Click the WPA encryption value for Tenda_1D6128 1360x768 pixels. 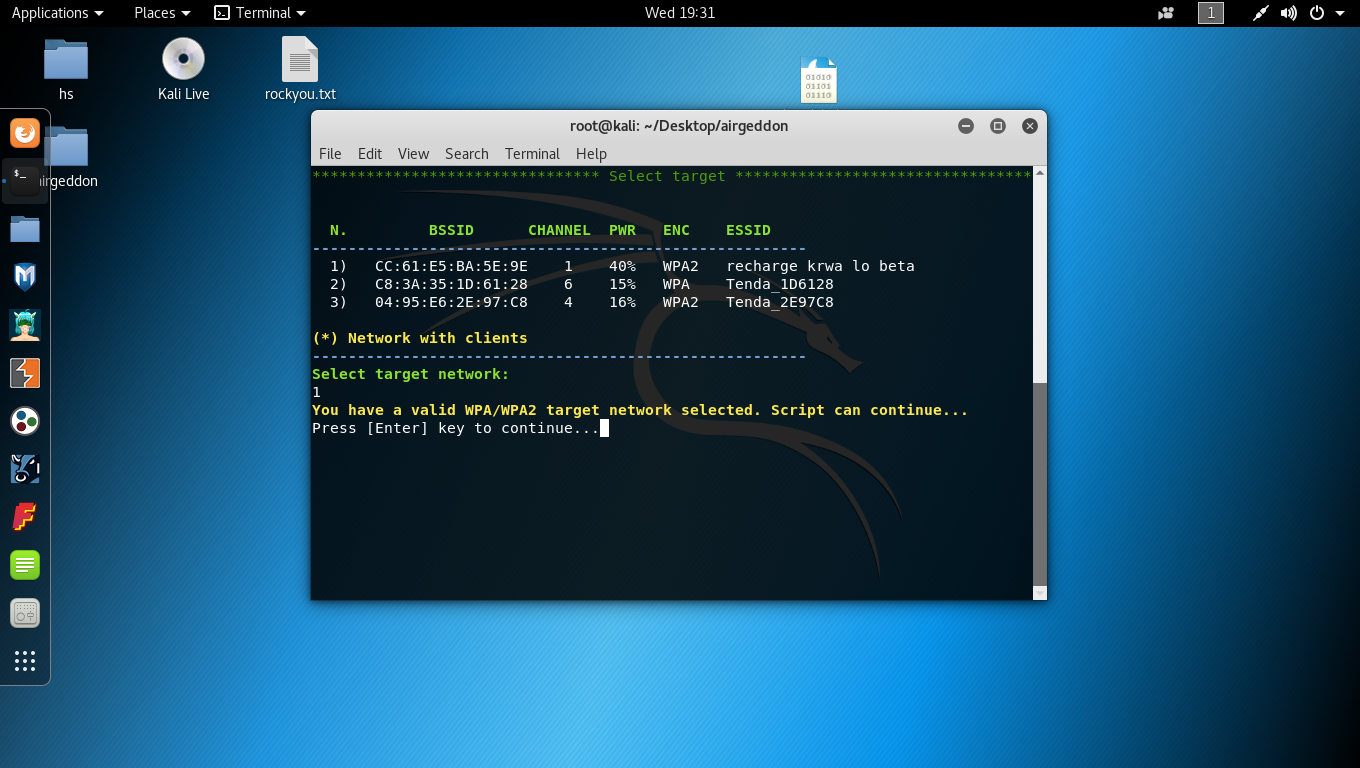[676, 284]
